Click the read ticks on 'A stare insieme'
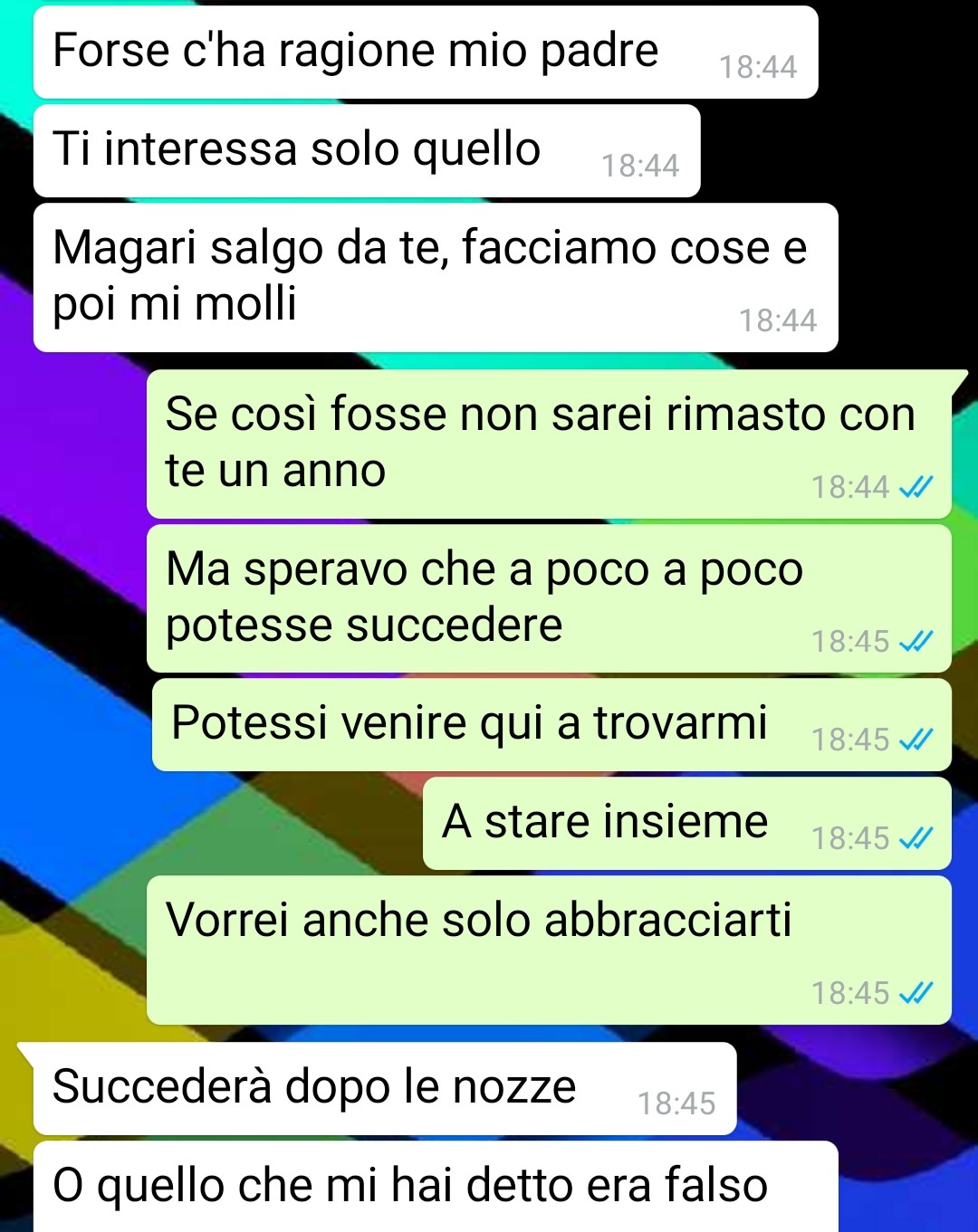Screen dimensions: 978x1232 (x=916, y=839)
